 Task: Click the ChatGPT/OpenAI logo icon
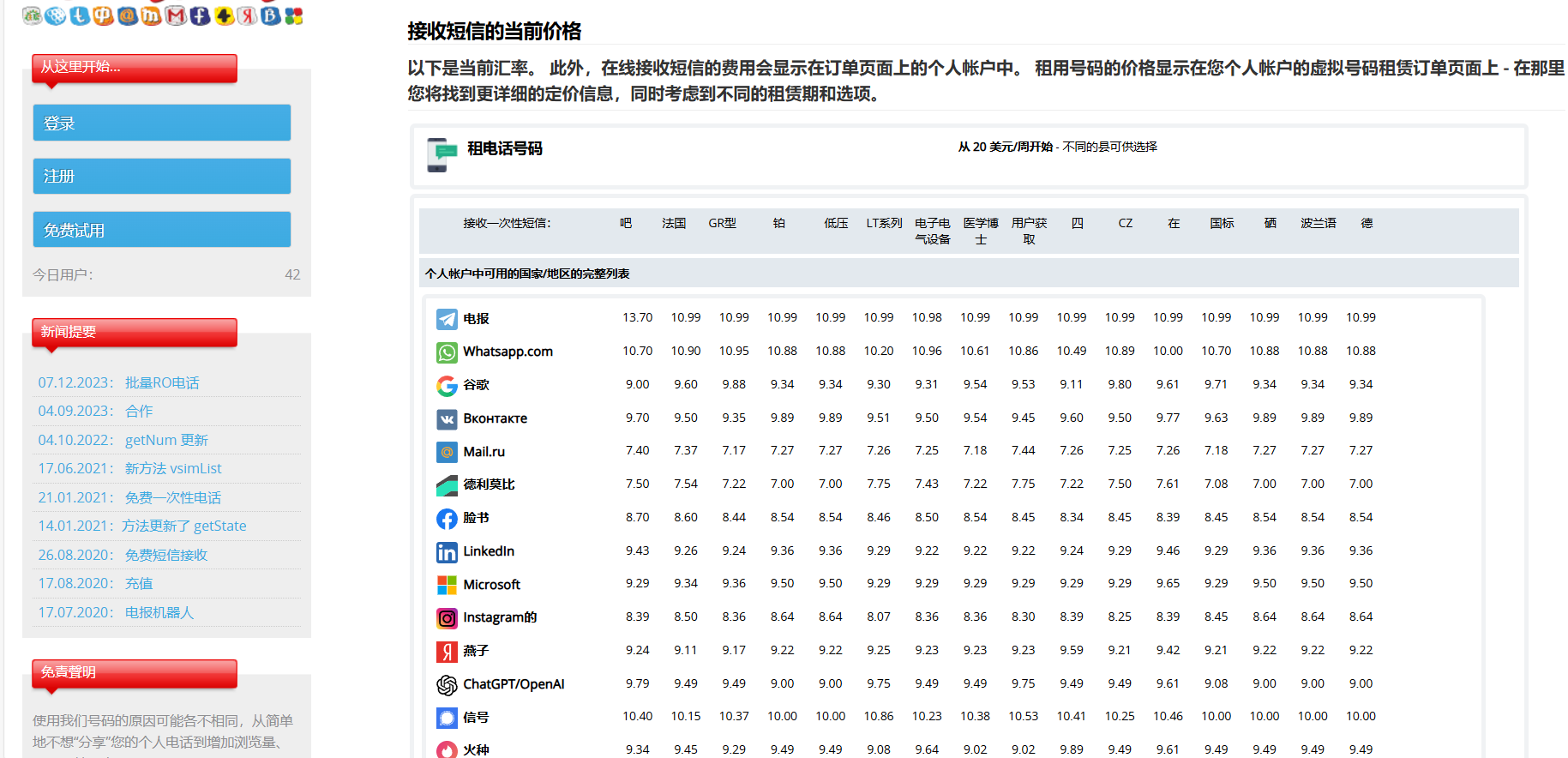(x=447, y=685)
